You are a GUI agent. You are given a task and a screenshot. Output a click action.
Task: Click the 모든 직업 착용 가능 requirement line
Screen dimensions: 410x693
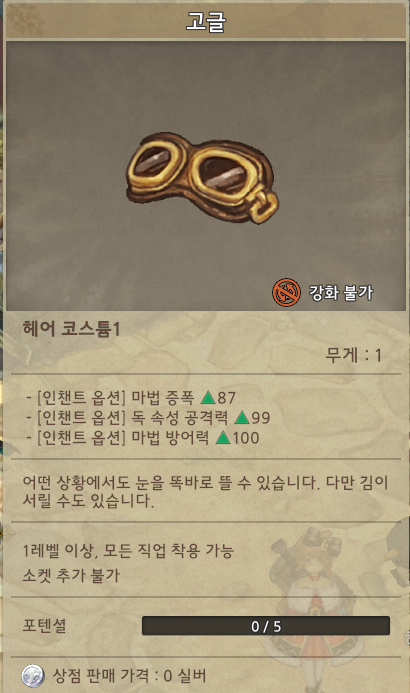128,551
